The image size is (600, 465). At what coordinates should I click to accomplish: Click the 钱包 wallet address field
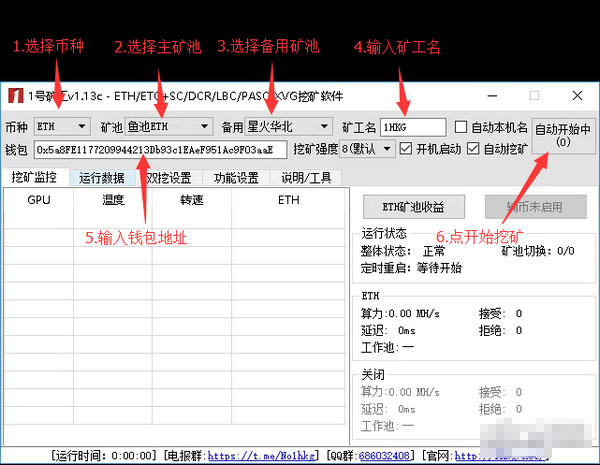coord(160,149)
